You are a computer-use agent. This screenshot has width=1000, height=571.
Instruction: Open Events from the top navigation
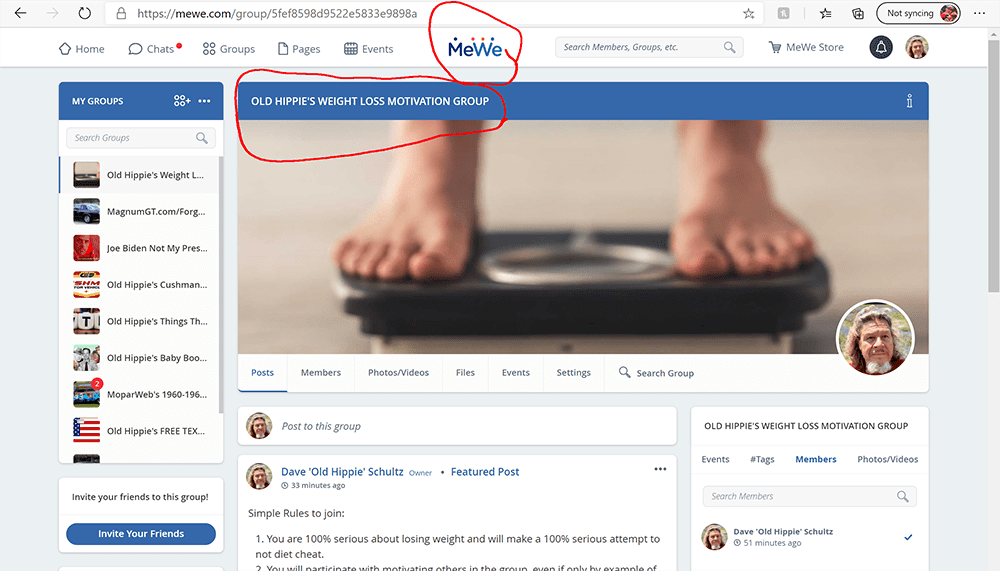point(369,48)
